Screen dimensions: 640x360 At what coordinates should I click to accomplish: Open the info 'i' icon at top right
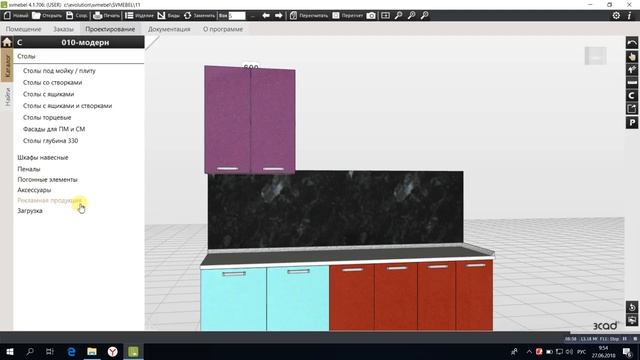(x=629, y=16)
